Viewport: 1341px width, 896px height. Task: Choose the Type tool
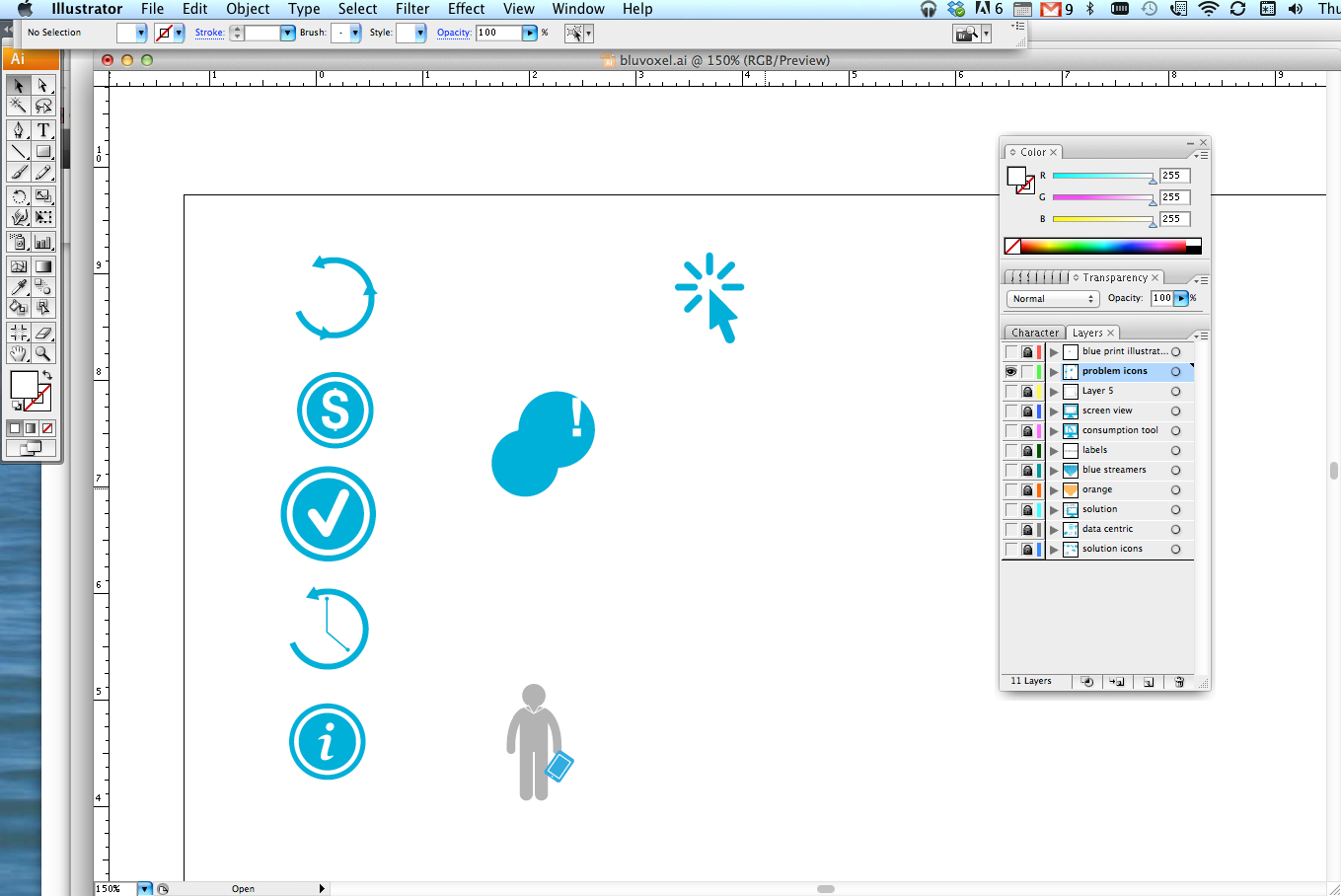tap(43, 130)
